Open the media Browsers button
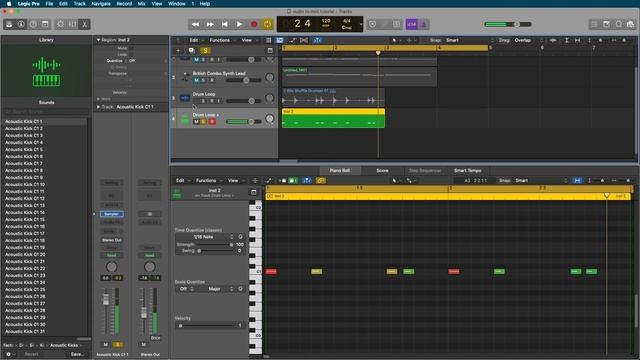 630,24
